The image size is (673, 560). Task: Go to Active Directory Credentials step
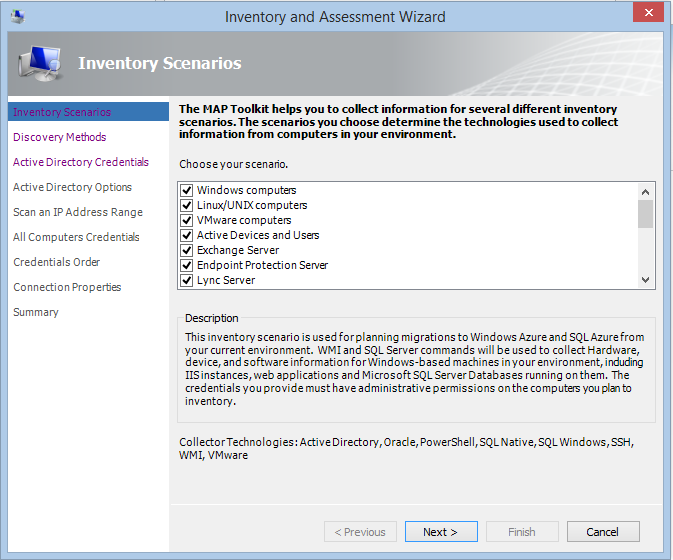click(x=80, y=162)
